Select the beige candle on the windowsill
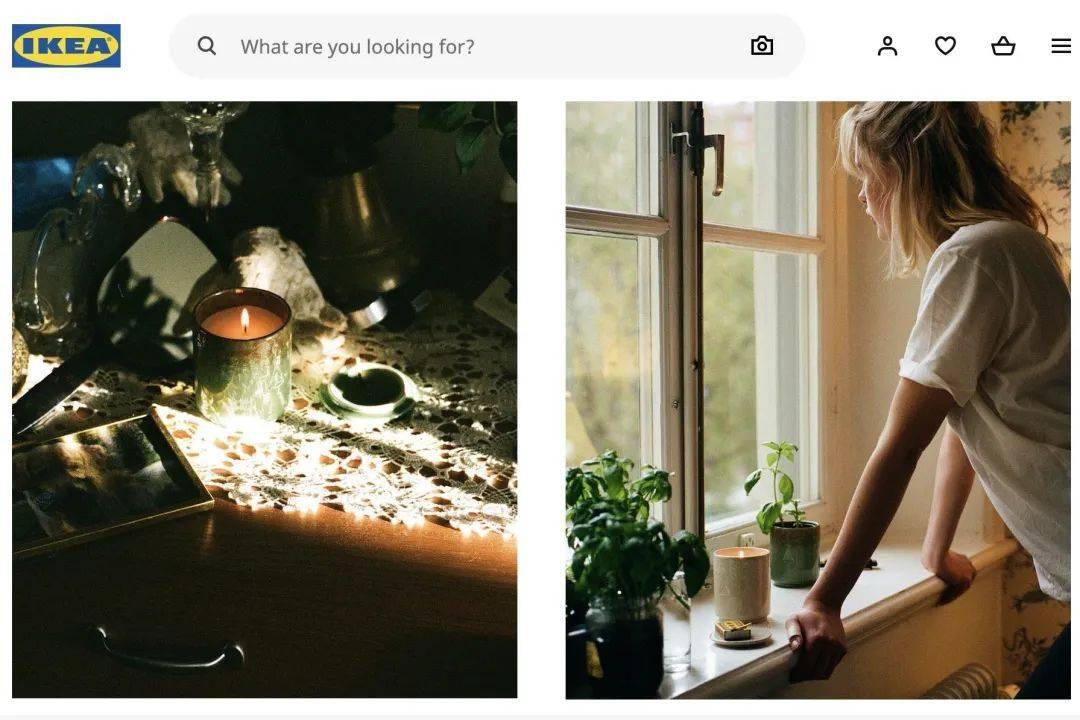 (741, 583)
